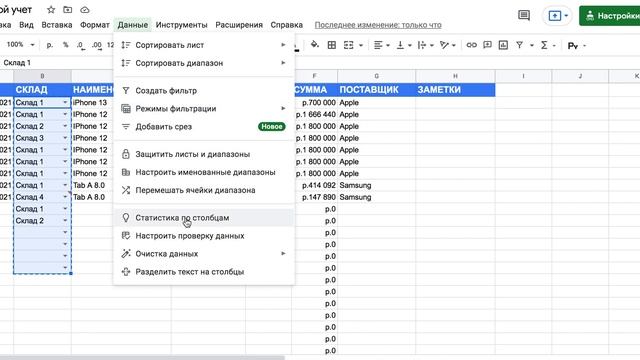Check the cloud save status icon
The height and width of the screenshot is (360, 640).
pyautogui.click(x=84, y=9)
